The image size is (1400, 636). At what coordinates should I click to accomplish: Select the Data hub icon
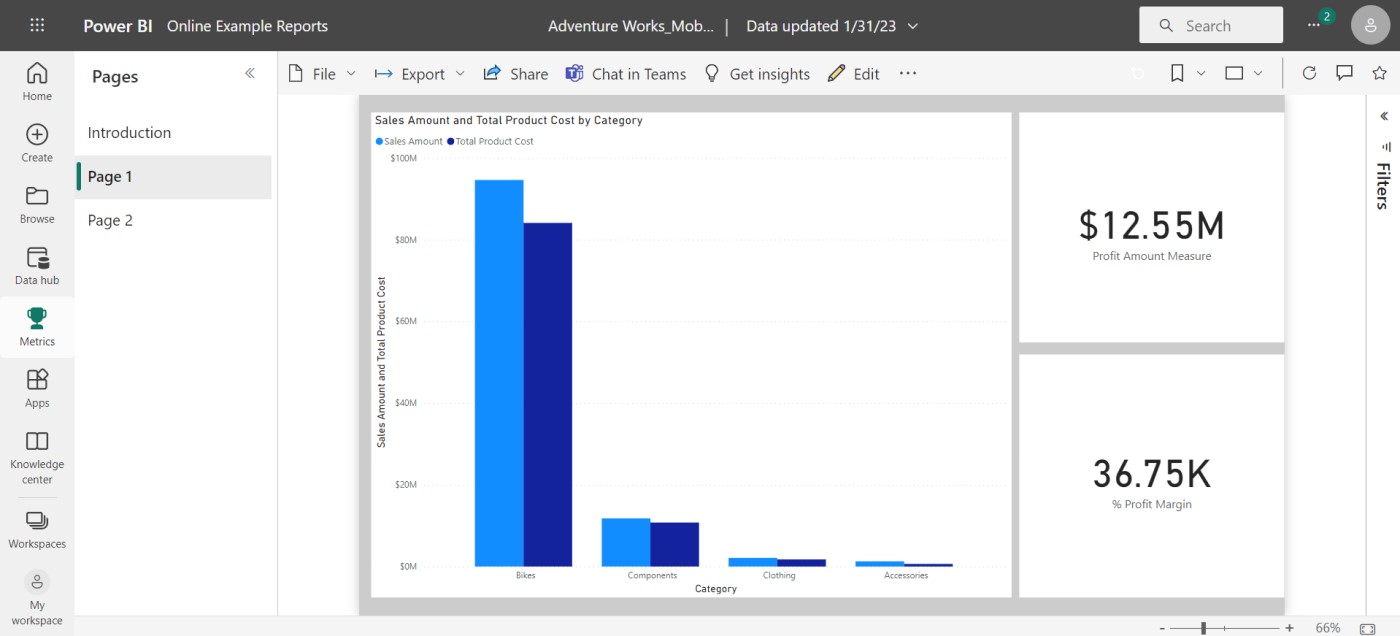pos(37,263)
